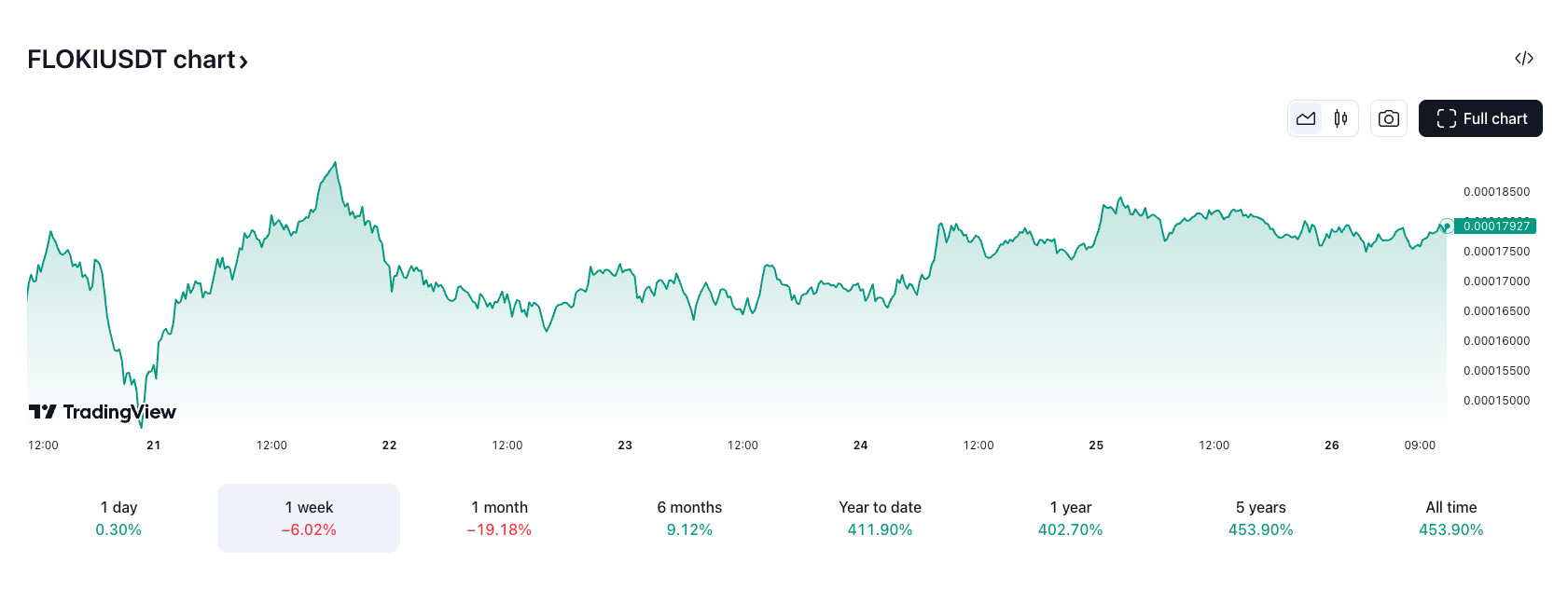Click the current price label 0.00017927

1496,226
